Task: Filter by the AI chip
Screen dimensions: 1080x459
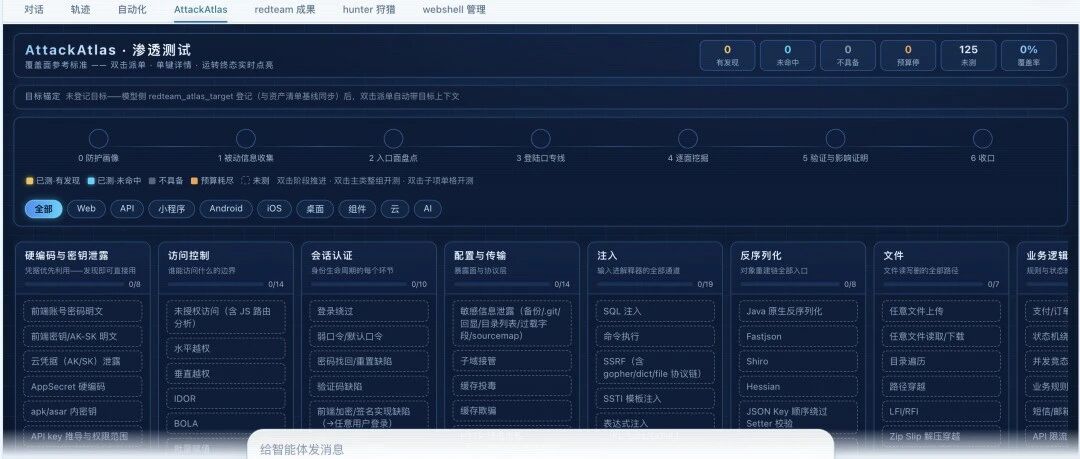Action: (428, 209)
